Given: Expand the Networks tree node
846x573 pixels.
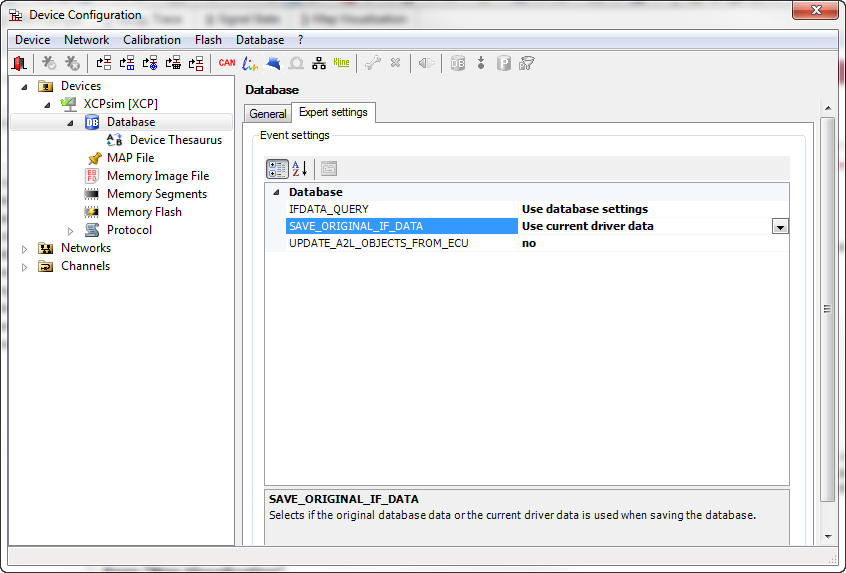Looking at the screenshot, I should [25, 248].
